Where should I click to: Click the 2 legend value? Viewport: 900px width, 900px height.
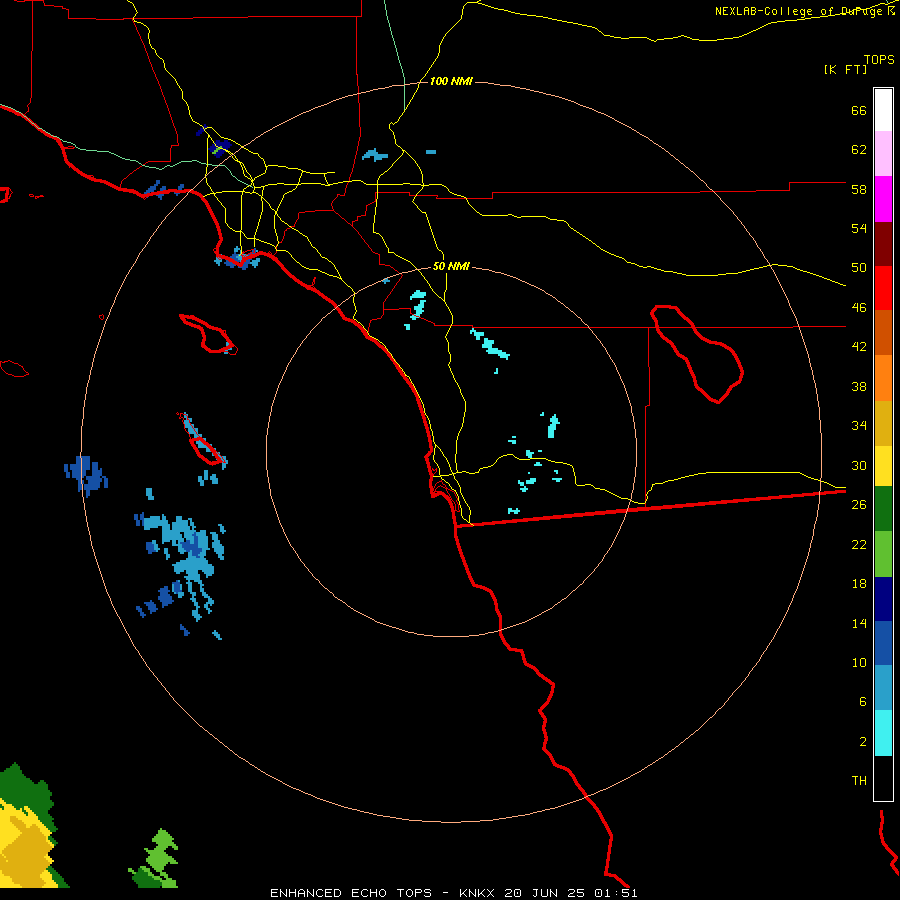[863, 742]
